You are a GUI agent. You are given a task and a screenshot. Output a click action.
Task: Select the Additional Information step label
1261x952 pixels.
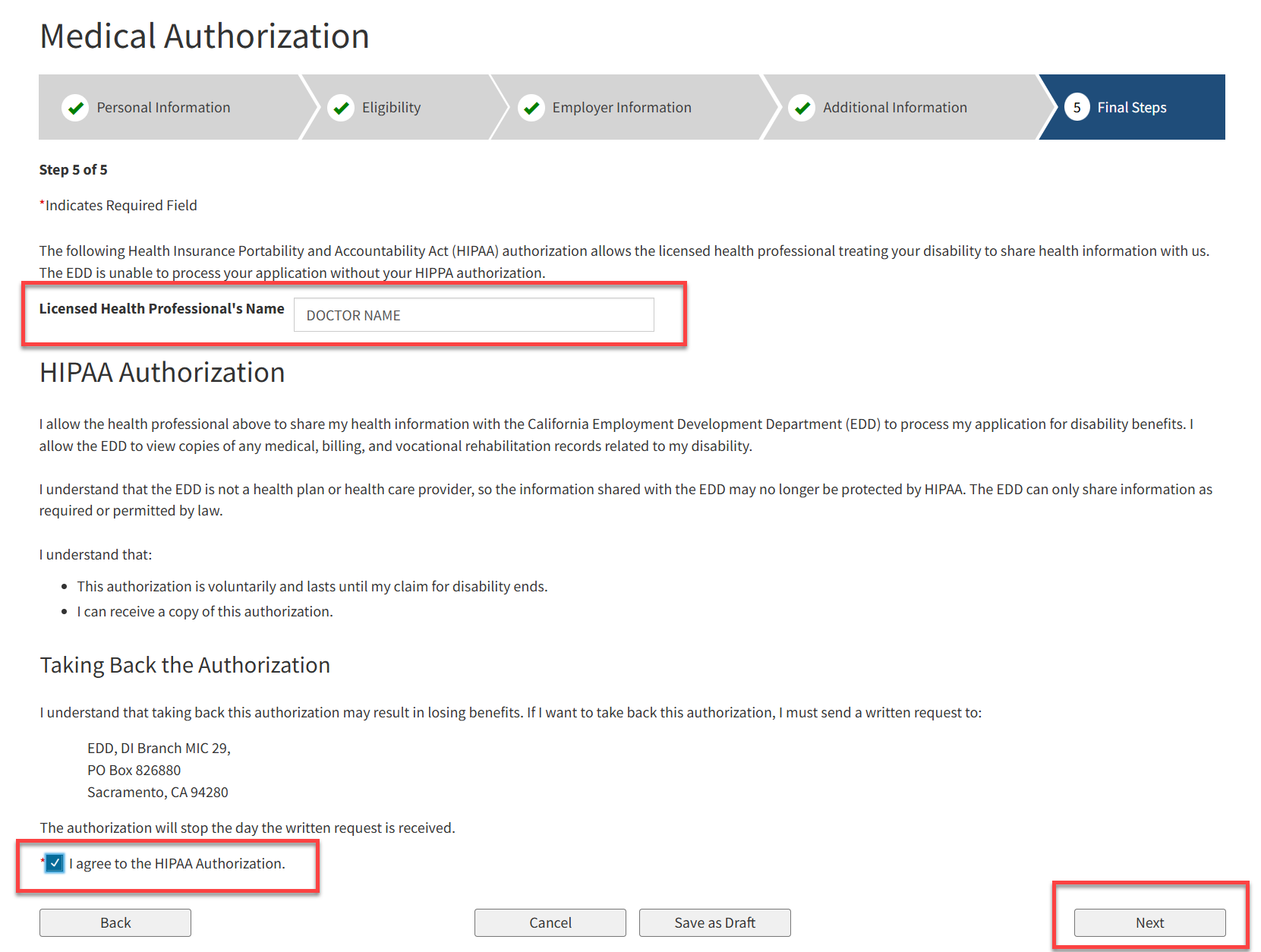[x=894, y=108]
